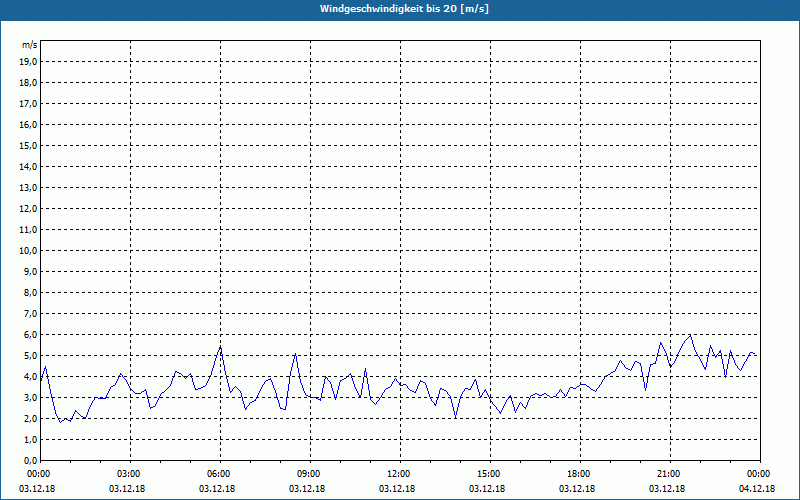Click the '18:00' time label
The width and height of the screenshot is (800, 500).
coord(581,474)
